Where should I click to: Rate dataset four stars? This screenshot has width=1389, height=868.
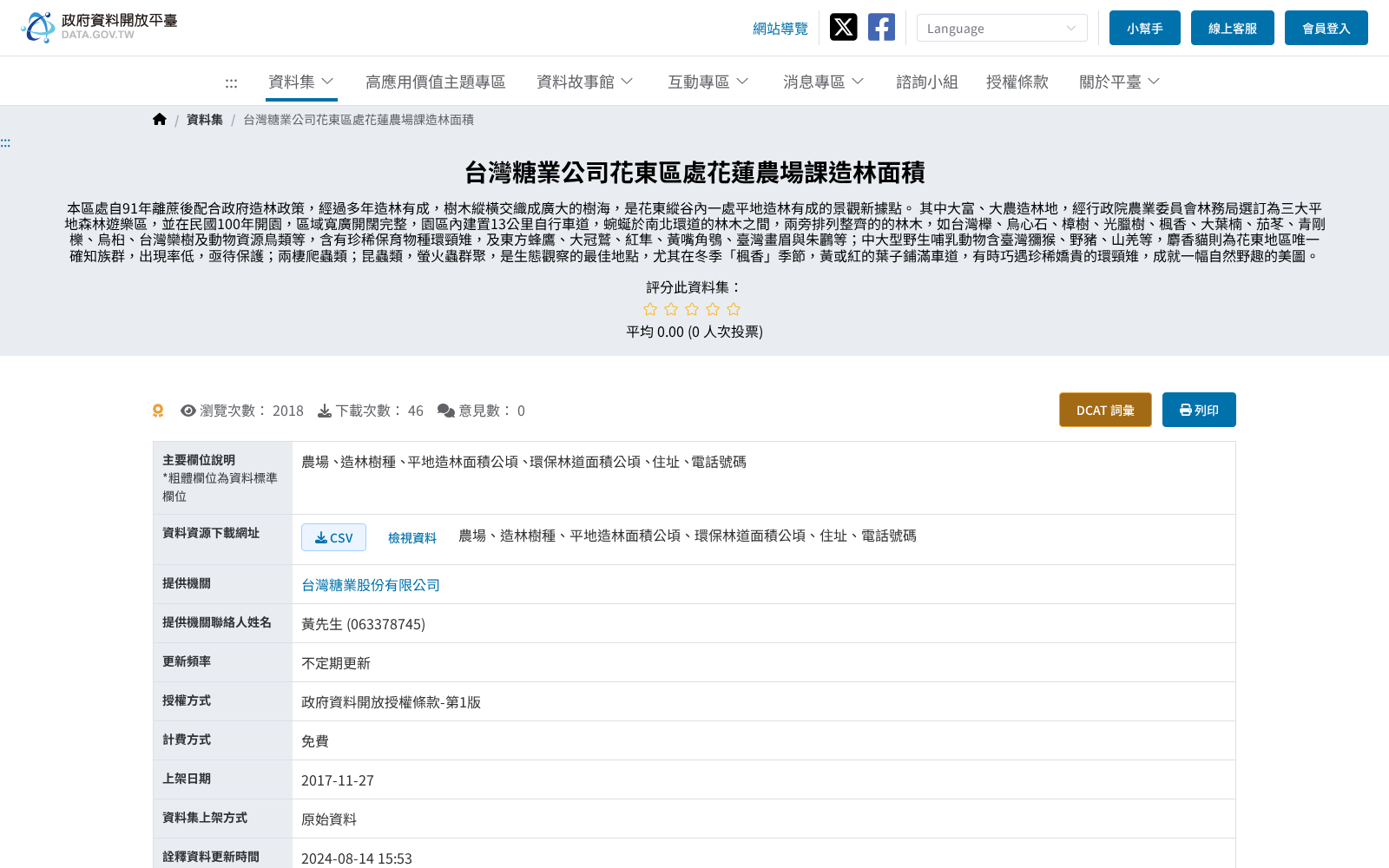pyautogui.click(x=713, y=309)
